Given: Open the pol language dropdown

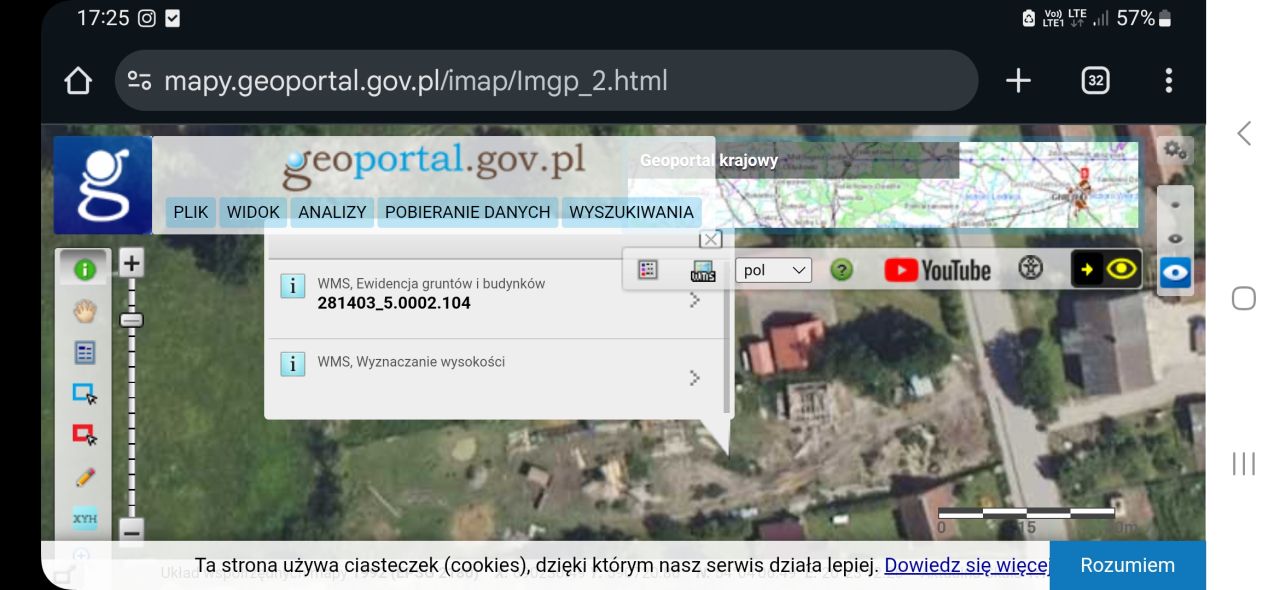Looking at the screenshot, I should (772, 270).
